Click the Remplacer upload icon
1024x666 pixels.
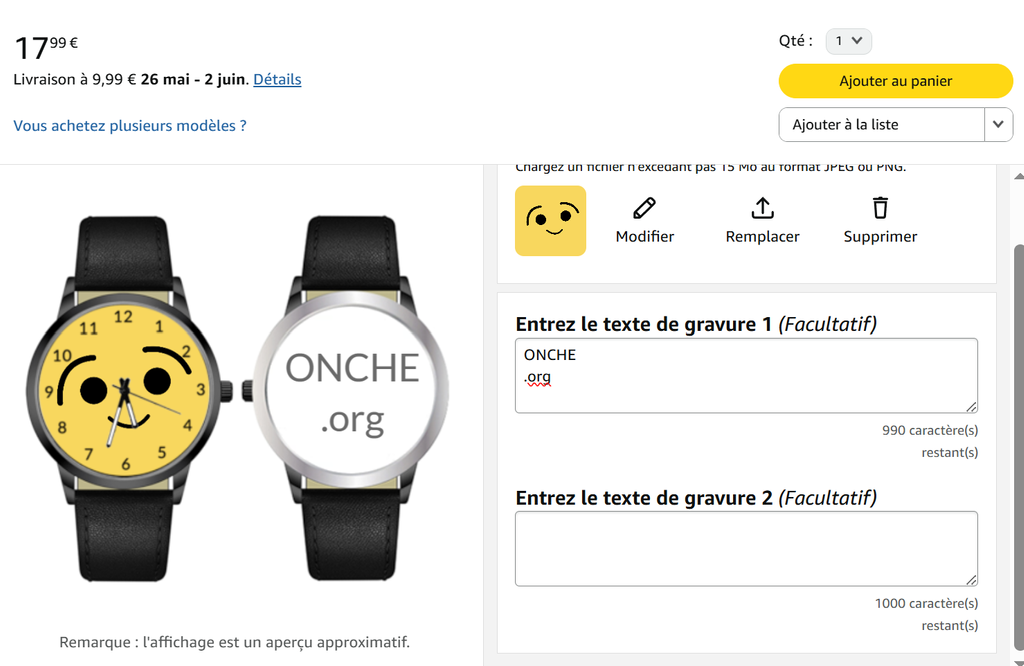pyautogui.click(x=762, y=208)
